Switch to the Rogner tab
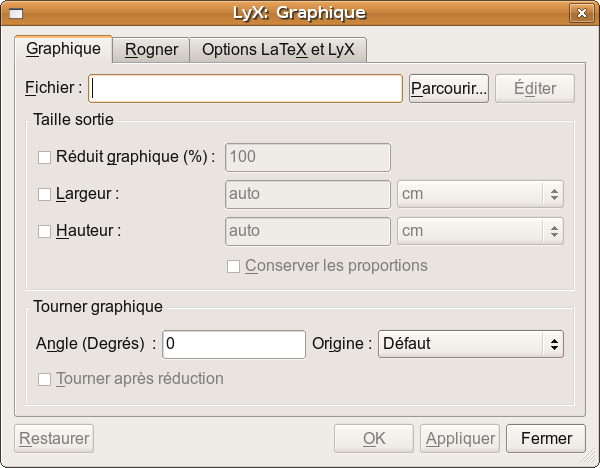 click(x=151, y=49)
